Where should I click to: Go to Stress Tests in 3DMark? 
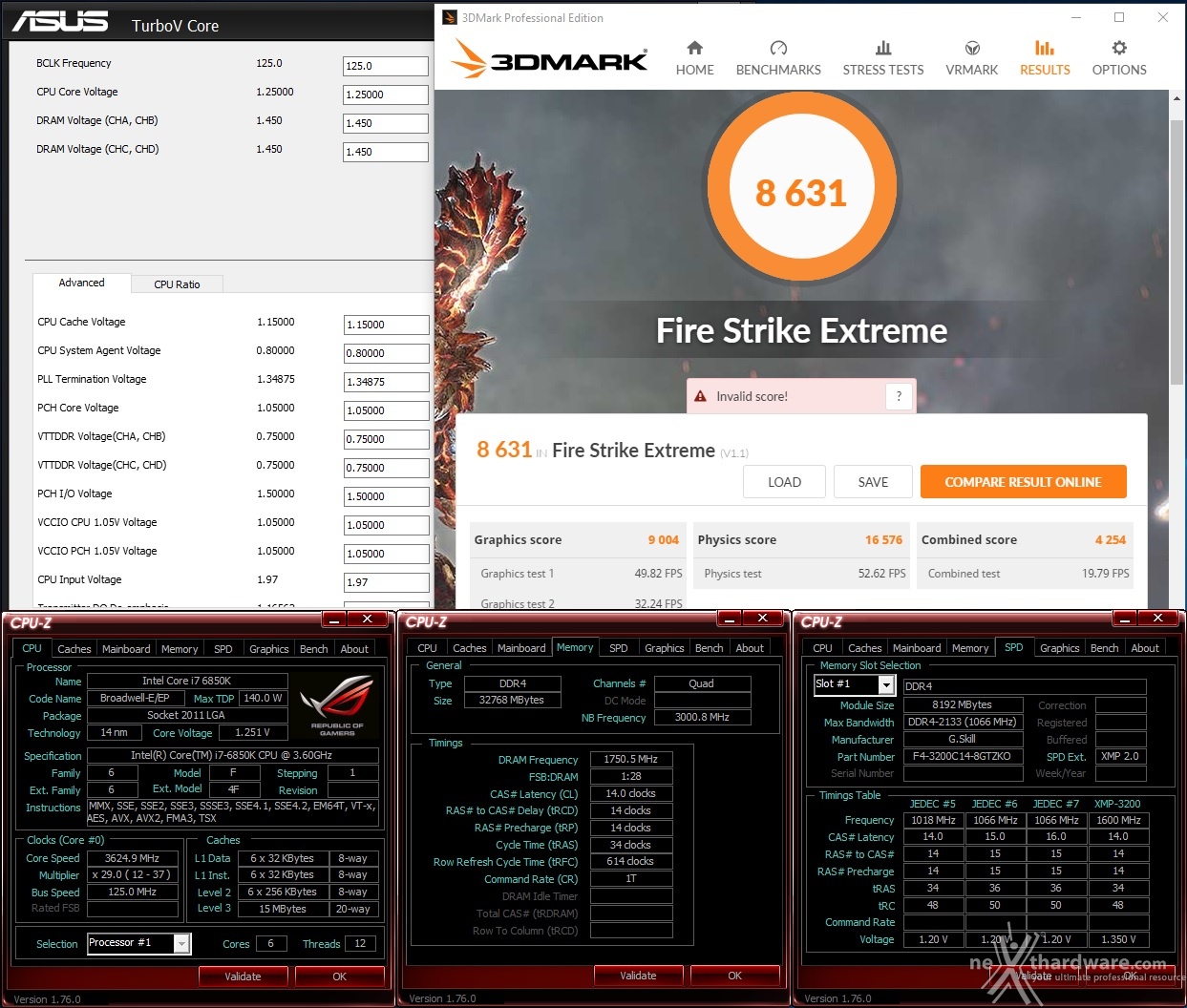[x=883, y=58]
